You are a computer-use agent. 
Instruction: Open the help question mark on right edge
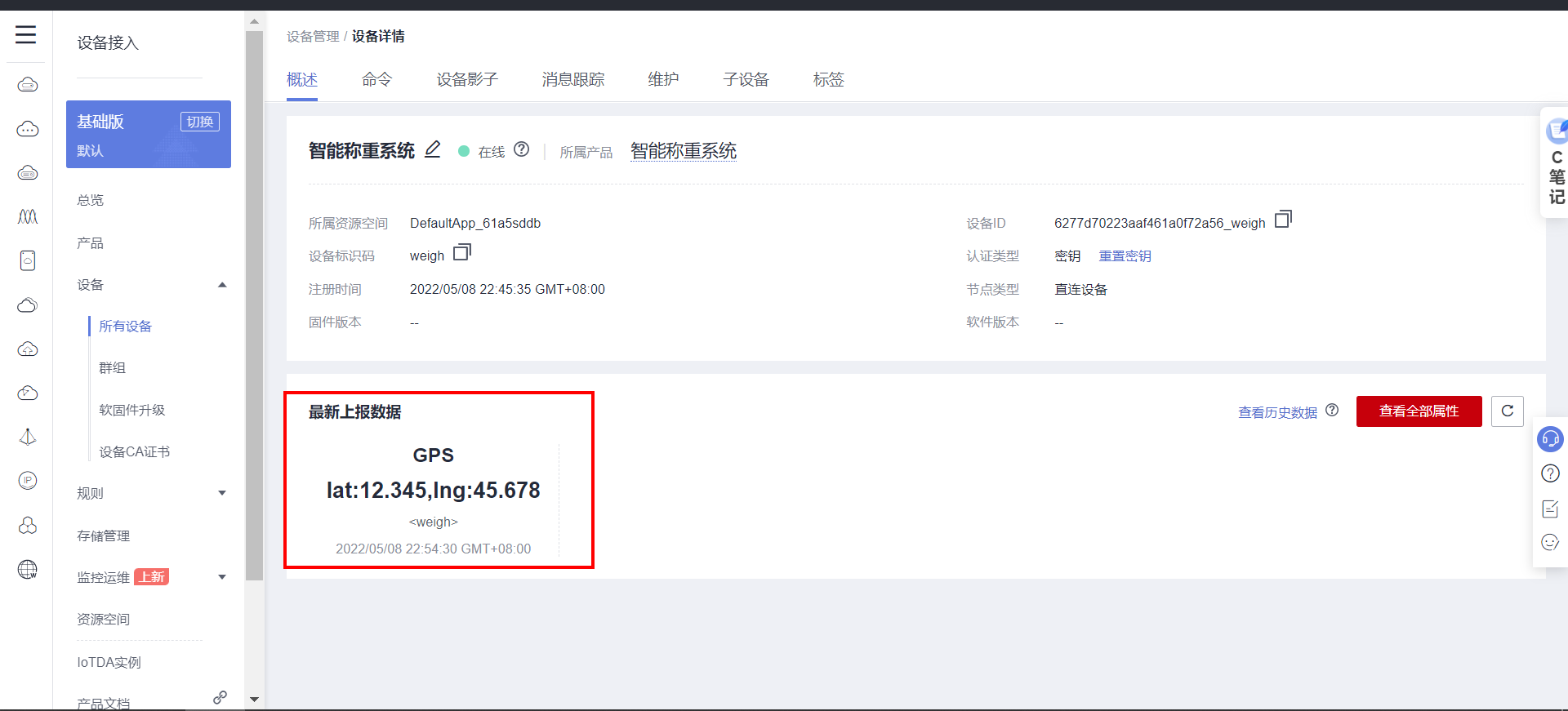tap(1550, 473)
